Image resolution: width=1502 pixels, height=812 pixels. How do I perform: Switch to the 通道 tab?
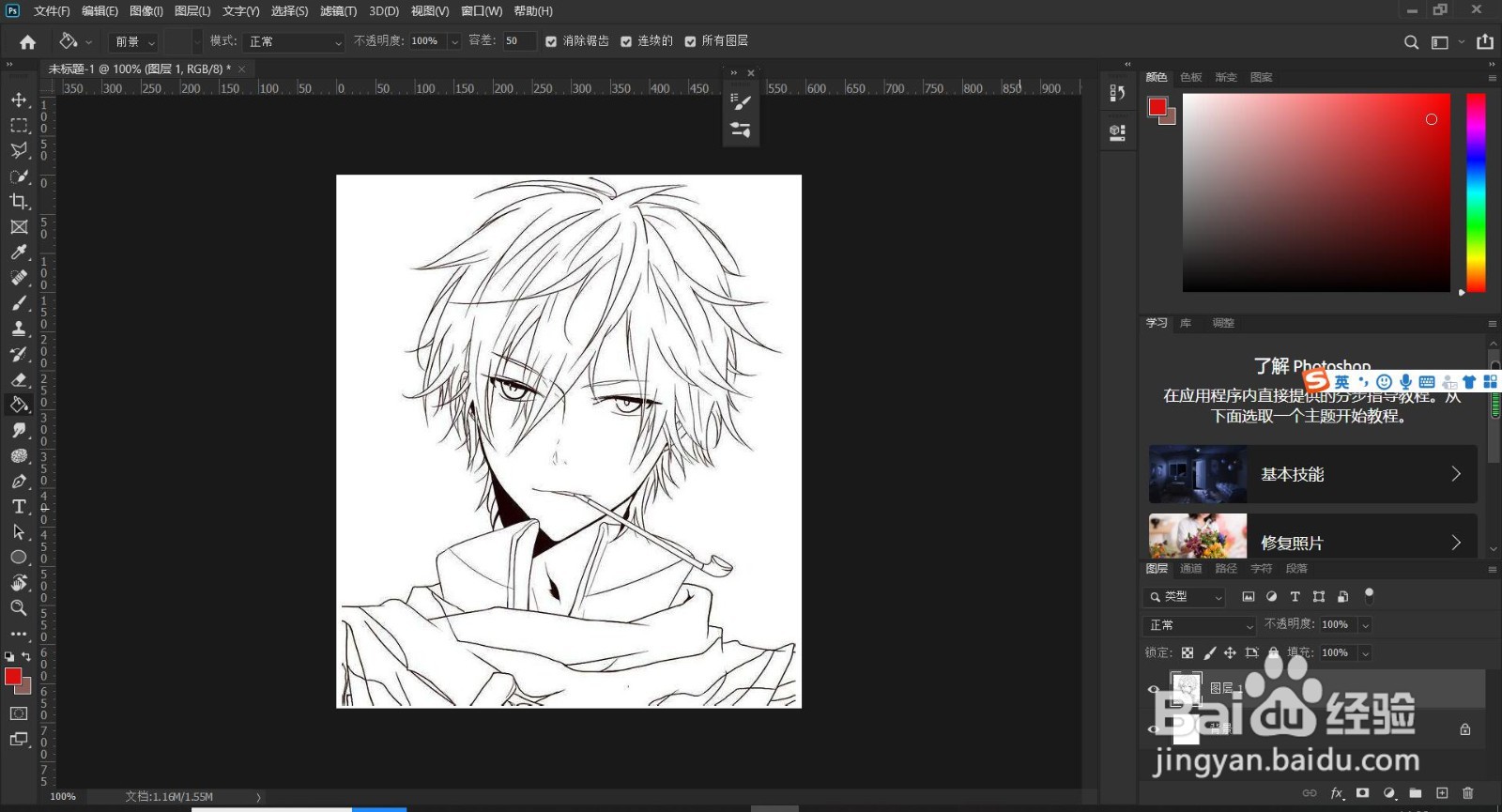pyautogui.click(x=1191, y=569)
